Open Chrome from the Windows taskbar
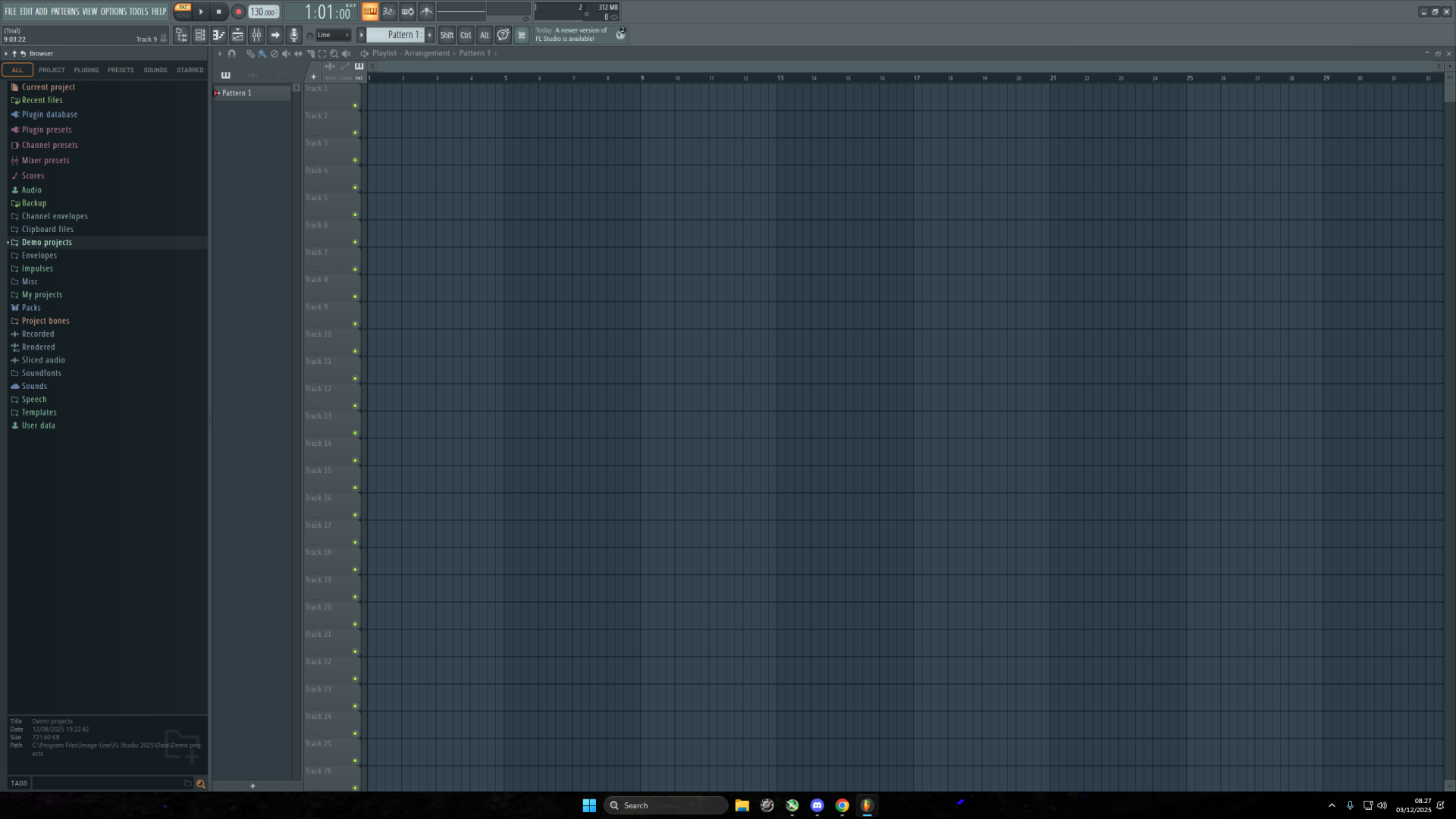Viewport: 1456px width, 819px height. (x=842, y=805)
